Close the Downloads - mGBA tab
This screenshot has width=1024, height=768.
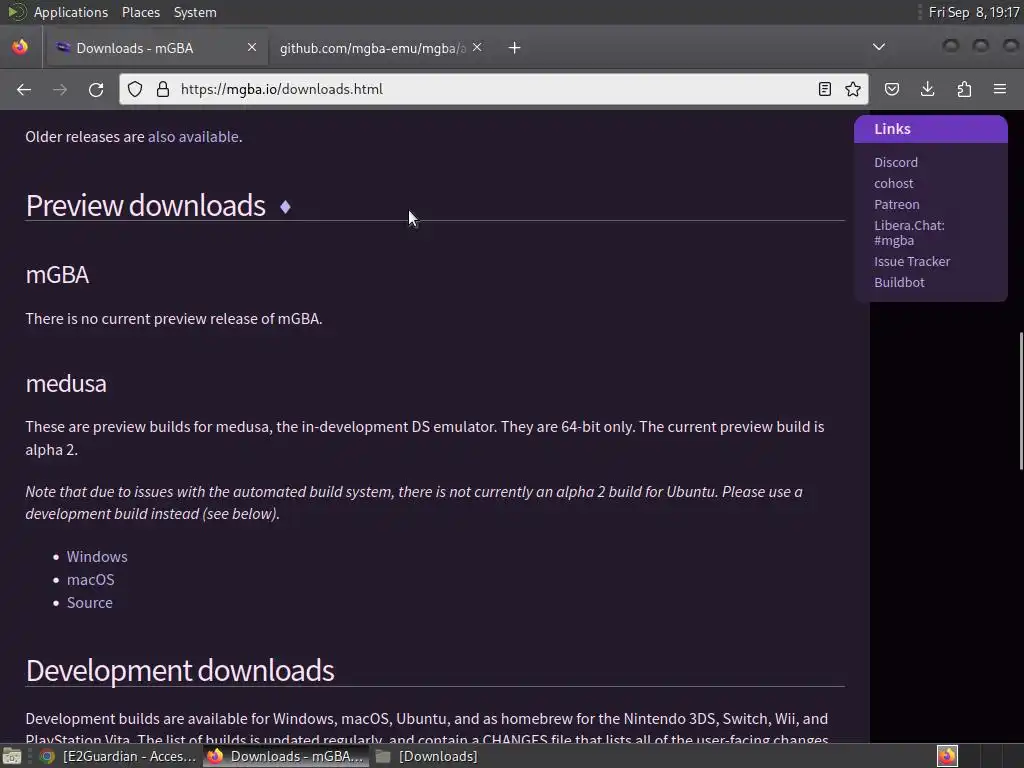click(251, 47)
